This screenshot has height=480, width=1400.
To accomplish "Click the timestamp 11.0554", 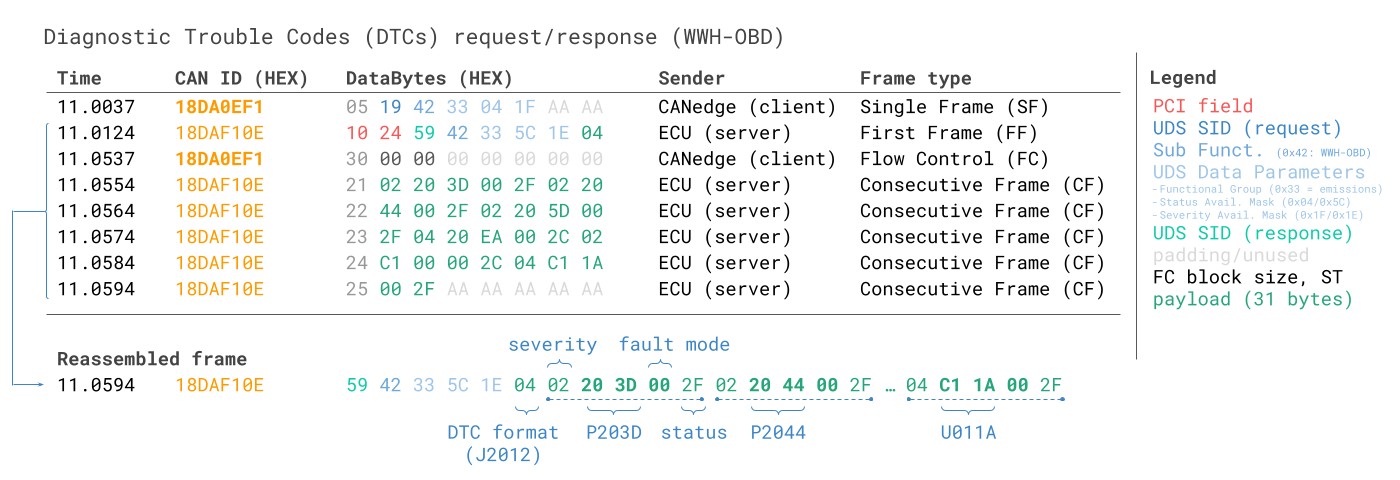I will tap(96, 185).
